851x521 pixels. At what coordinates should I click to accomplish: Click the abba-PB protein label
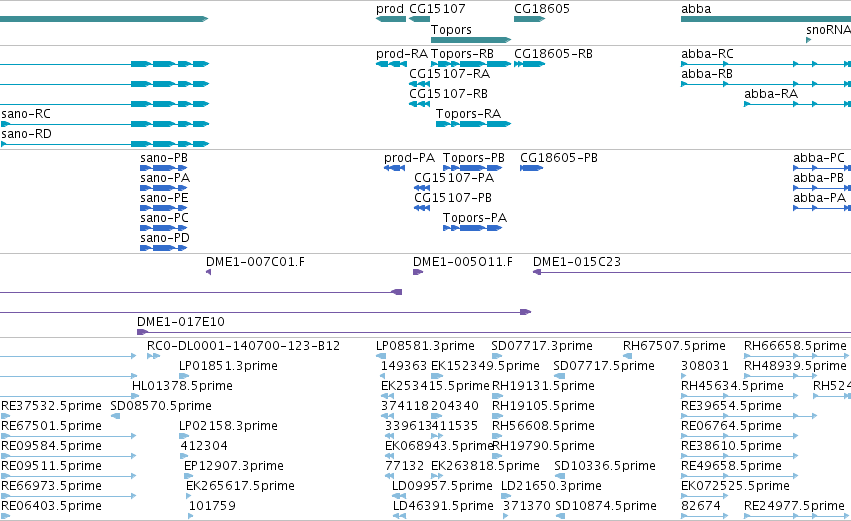pyautogui.click(x=818, y=178)
